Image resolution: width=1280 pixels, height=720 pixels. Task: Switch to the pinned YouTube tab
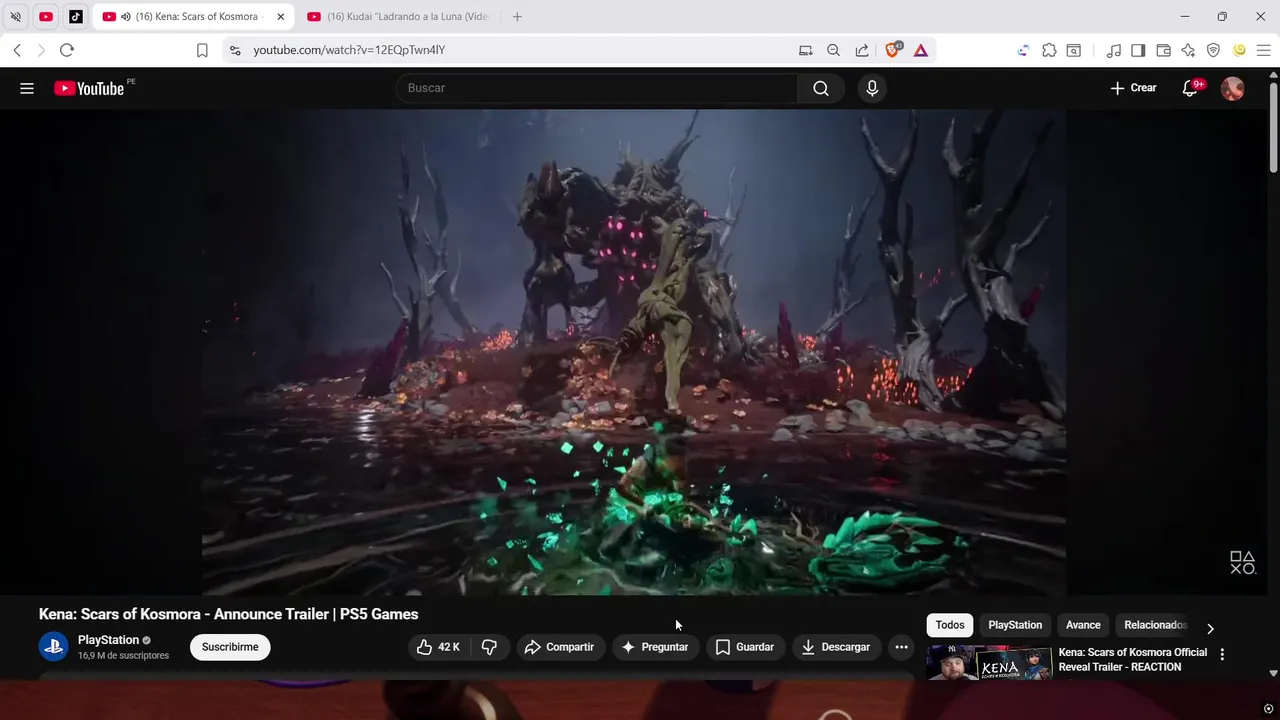46,16
